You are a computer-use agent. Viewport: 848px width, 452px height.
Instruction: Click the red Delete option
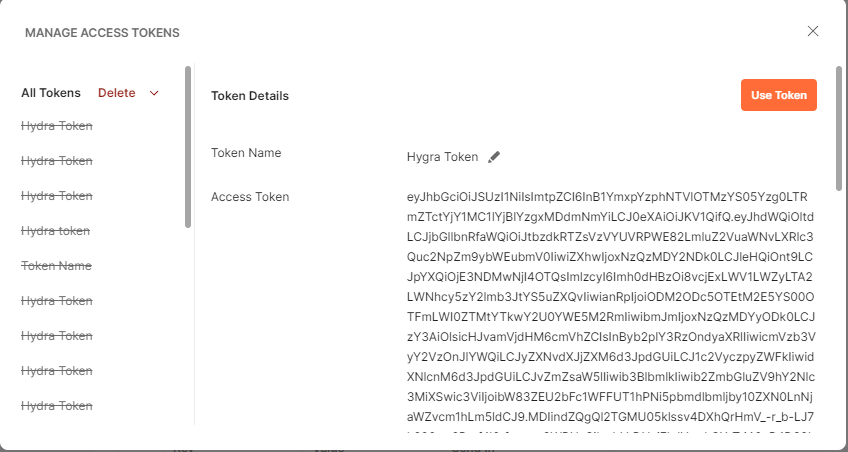(x=117, y=93)
